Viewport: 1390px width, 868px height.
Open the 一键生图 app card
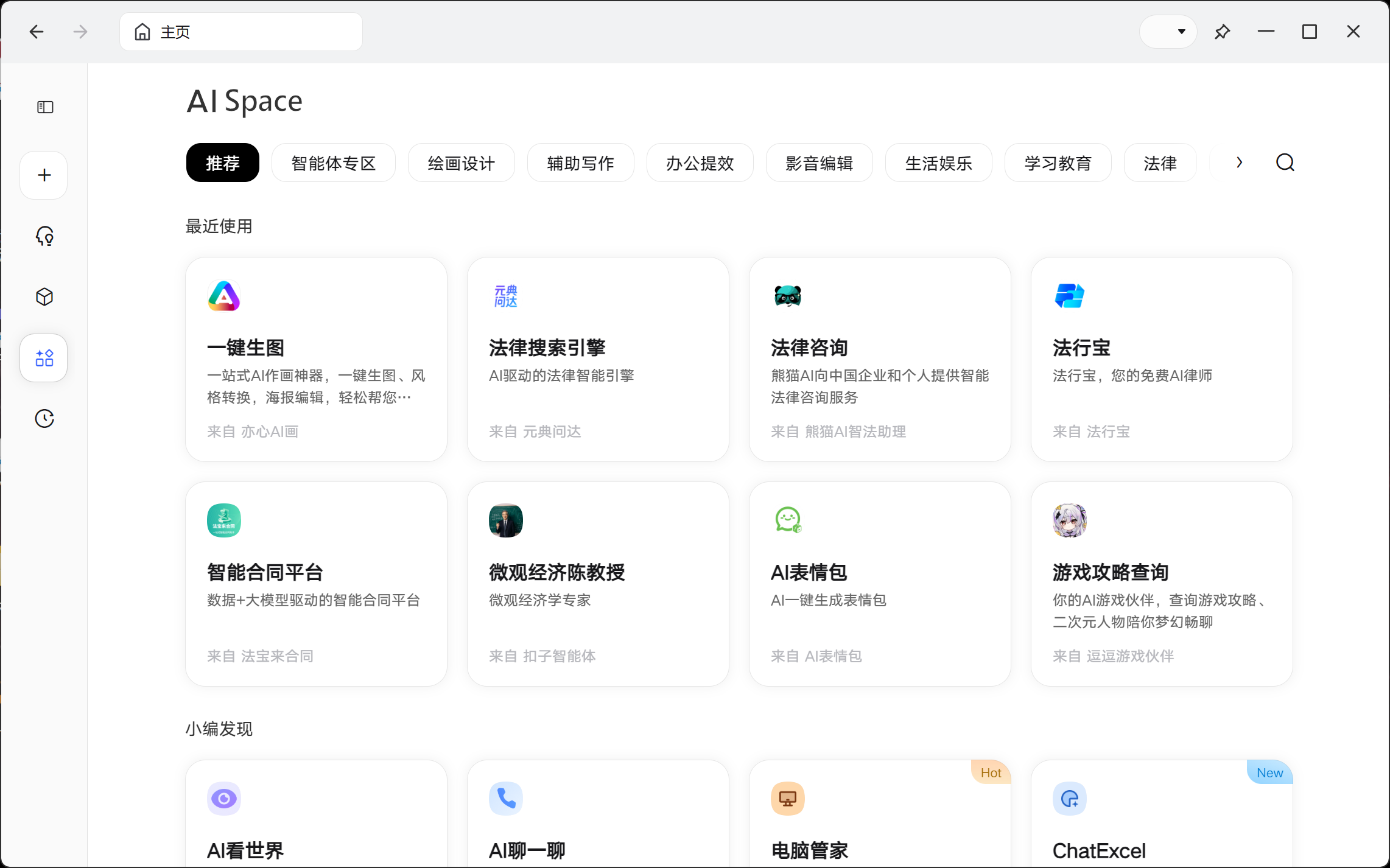tap(316, 359)
